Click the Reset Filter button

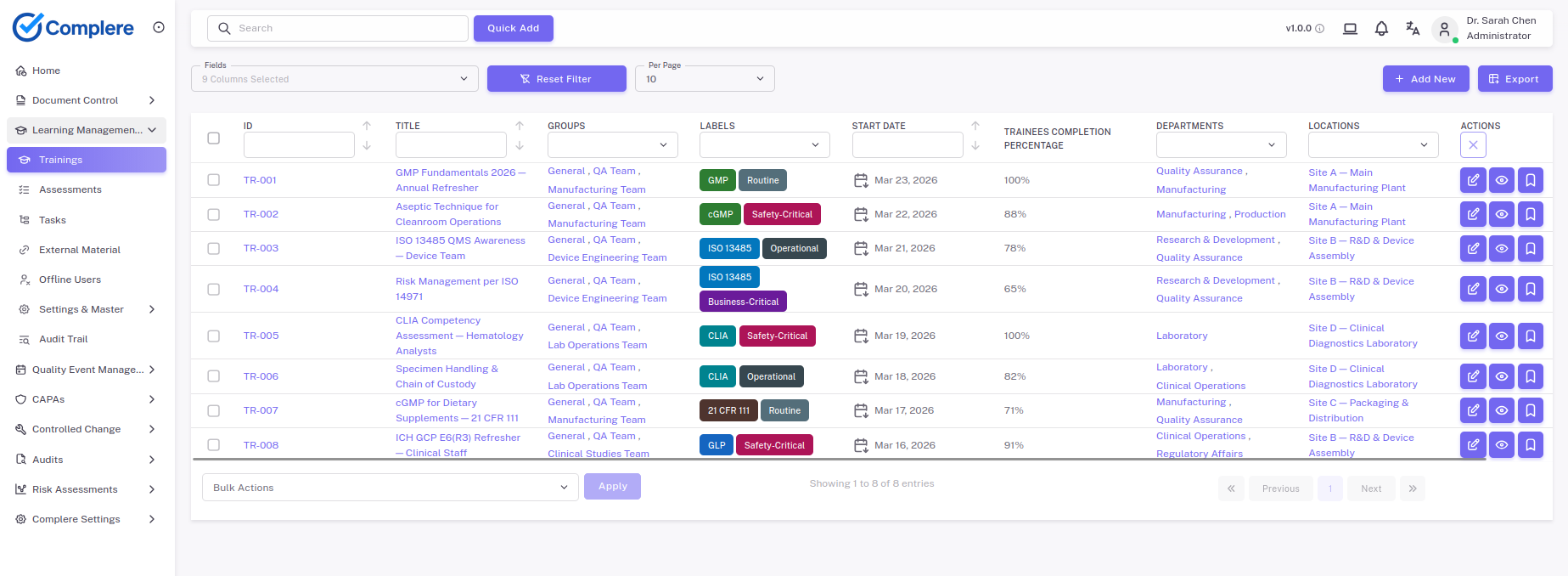[x=556, y=79]
